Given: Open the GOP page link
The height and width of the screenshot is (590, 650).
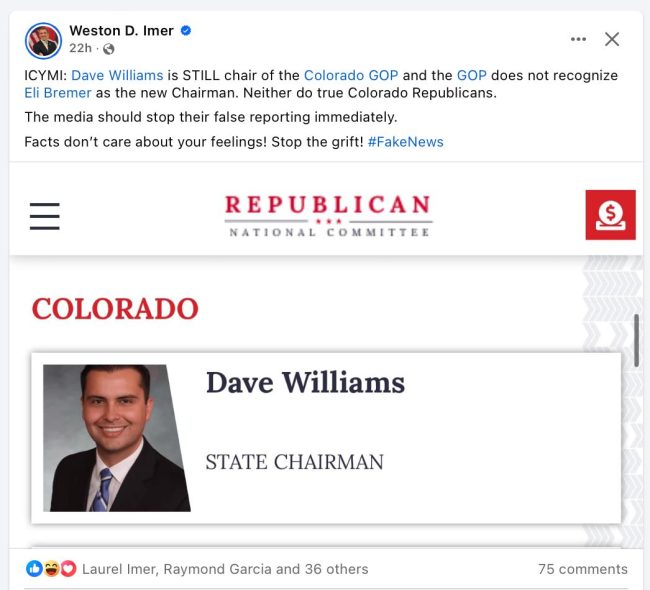Looking at the screenshot, I should click(x=471, y=75).
